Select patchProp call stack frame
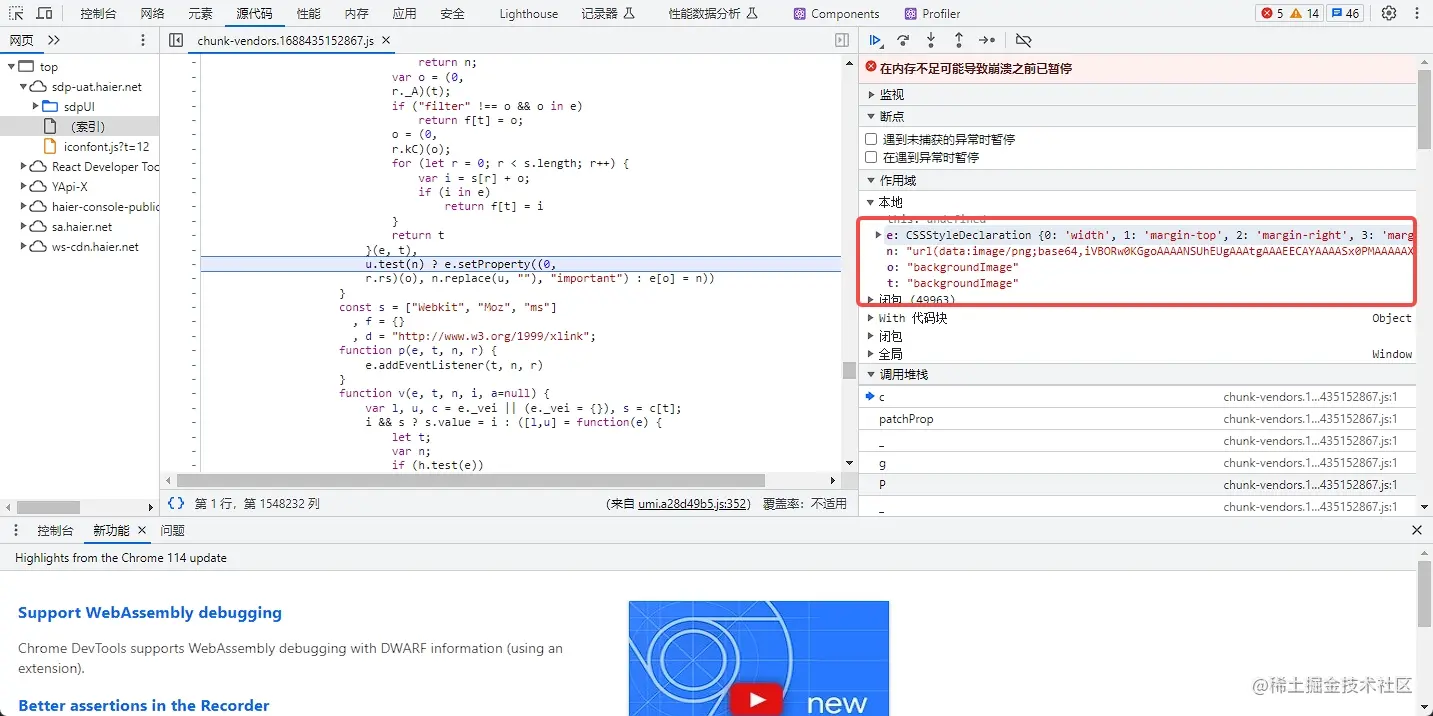1433x716 pixels. pos(1137,419)
